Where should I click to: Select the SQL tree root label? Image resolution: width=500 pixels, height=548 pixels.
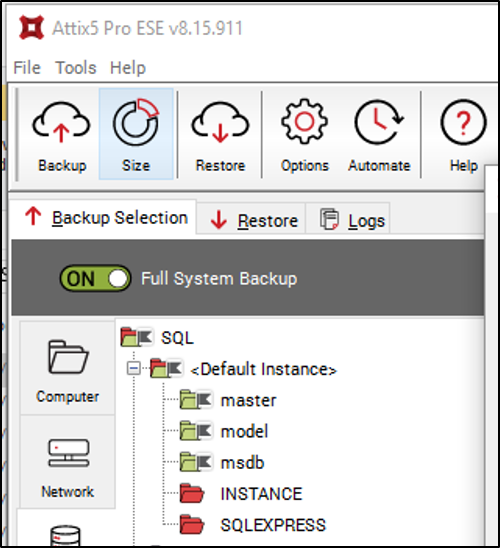tap(177, 338)
